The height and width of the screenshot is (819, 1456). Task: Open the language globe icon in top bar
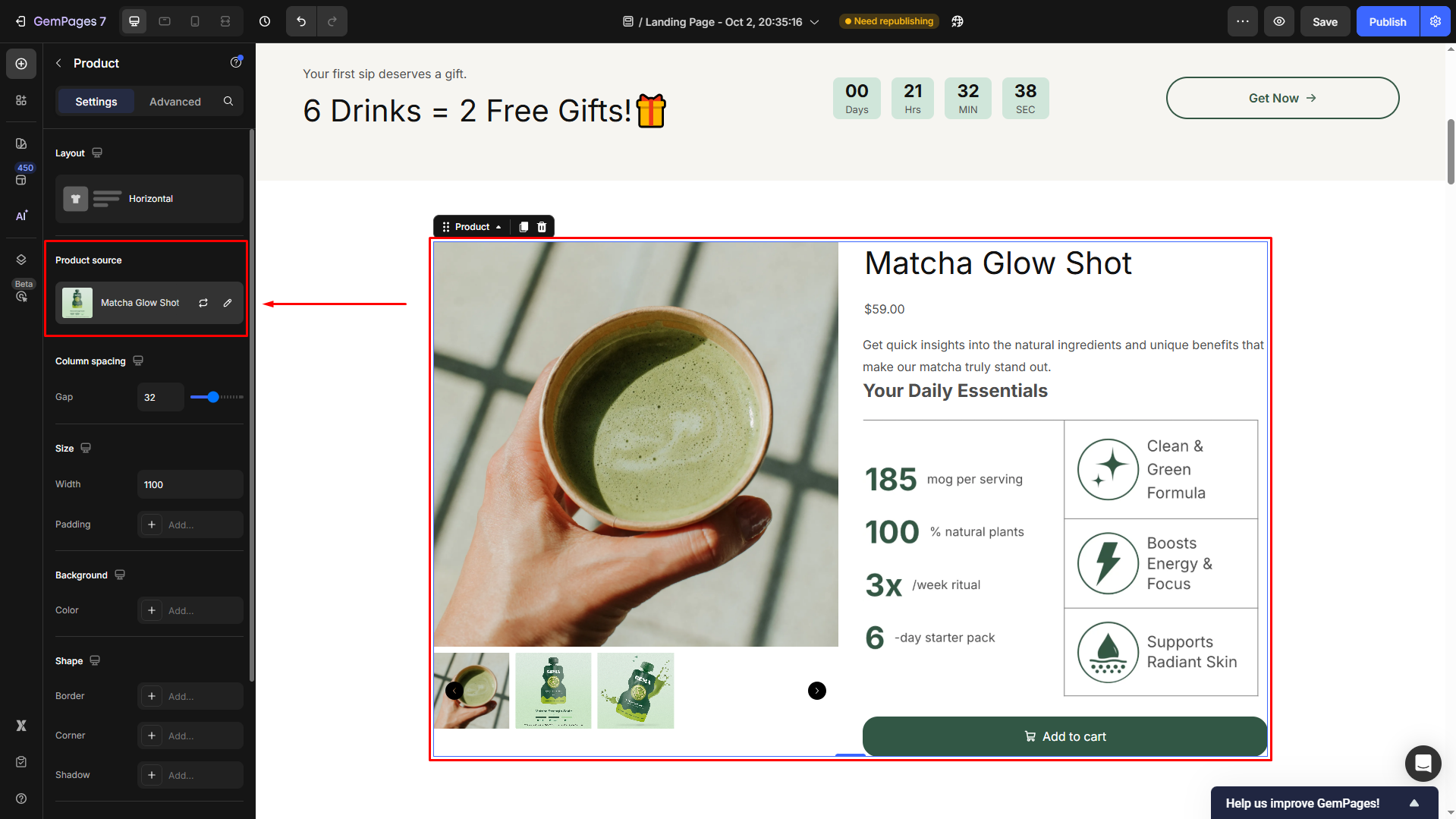(x=958, y=21)
